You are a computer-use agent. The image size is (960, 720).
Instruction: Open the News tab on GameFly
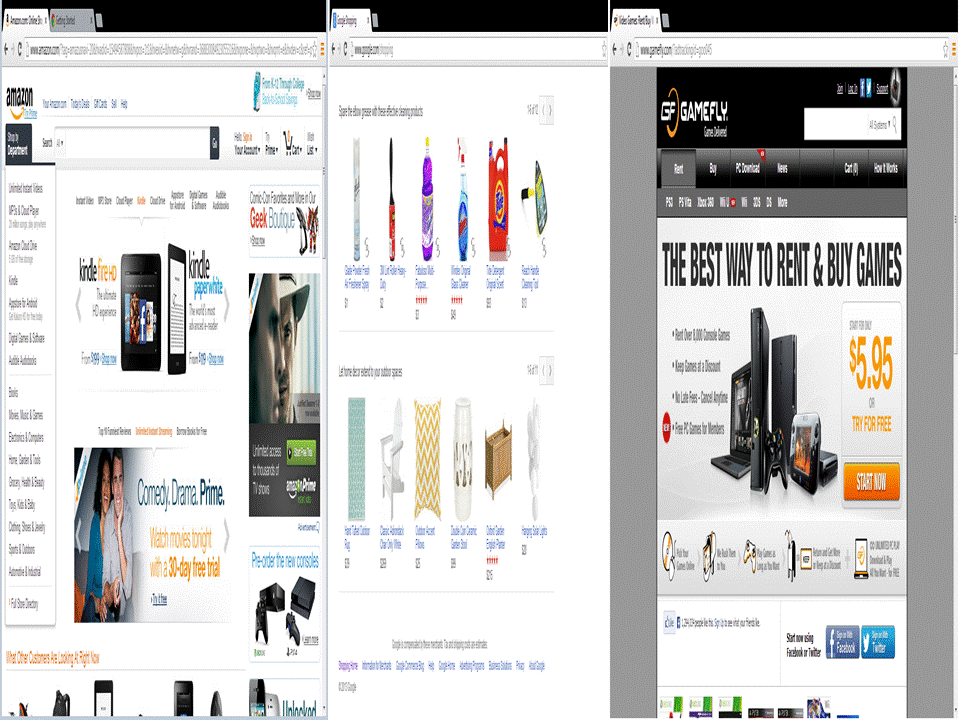coord(782,168)
